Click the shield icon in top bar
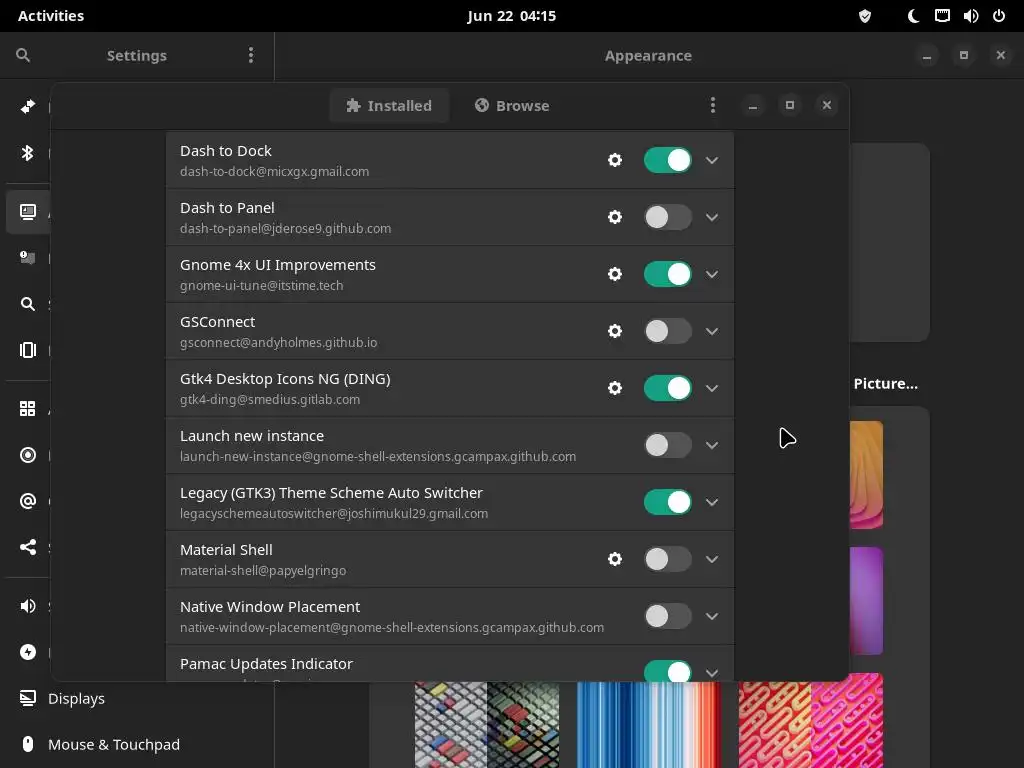Viewport: 1024px width, 768px height. click(x=865, y=16)
